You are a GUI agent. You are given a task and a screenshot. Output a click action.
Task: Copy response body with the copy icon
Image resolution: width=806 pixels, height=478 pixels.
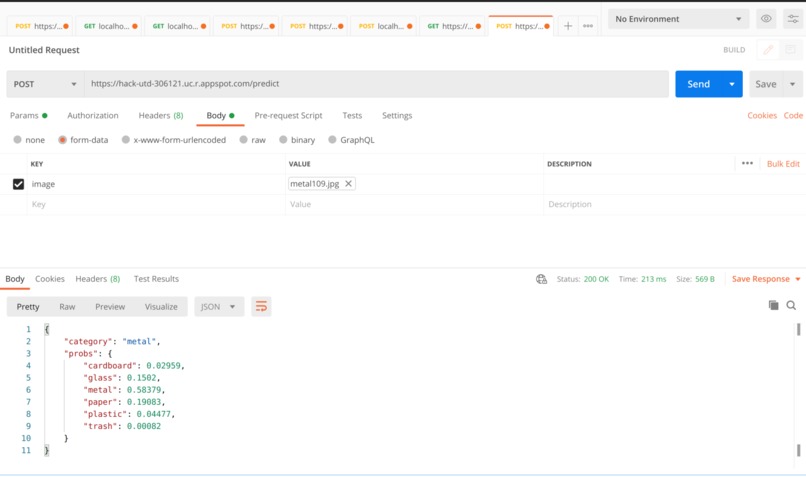pyautogui.click(x=773, y=305)
